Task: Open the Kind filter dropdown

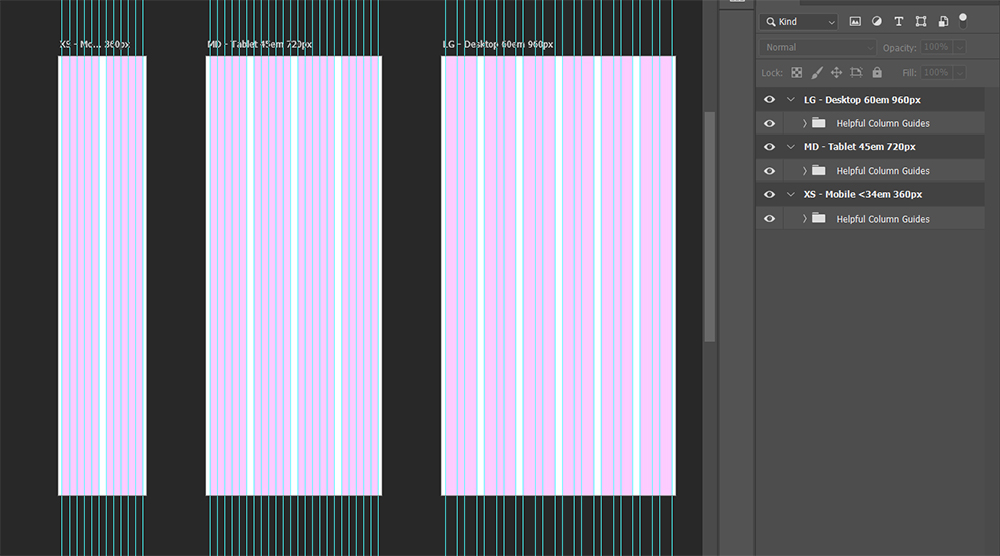Action: [799, 22]
